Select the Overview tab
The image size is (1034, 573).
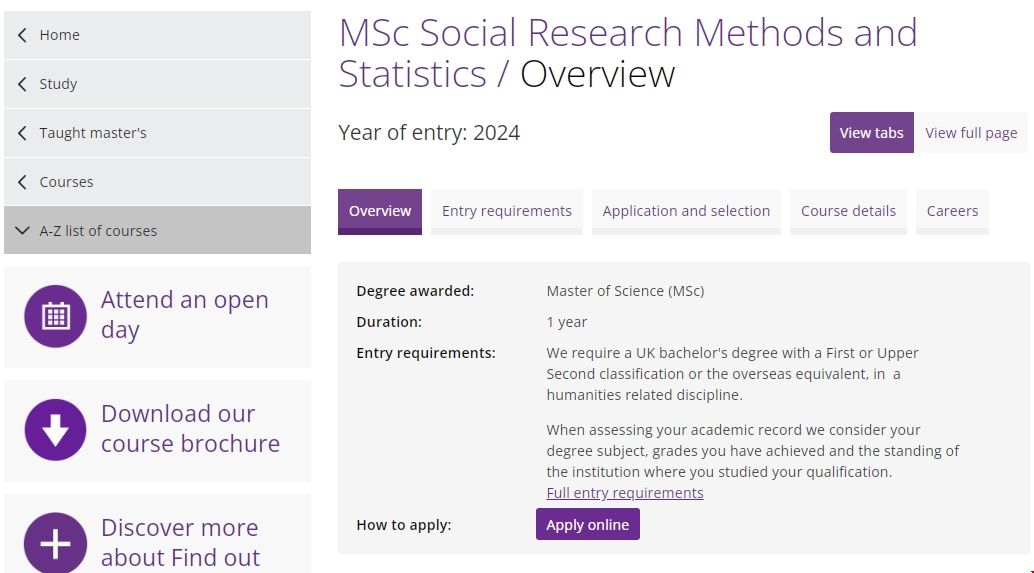point(380,211)
